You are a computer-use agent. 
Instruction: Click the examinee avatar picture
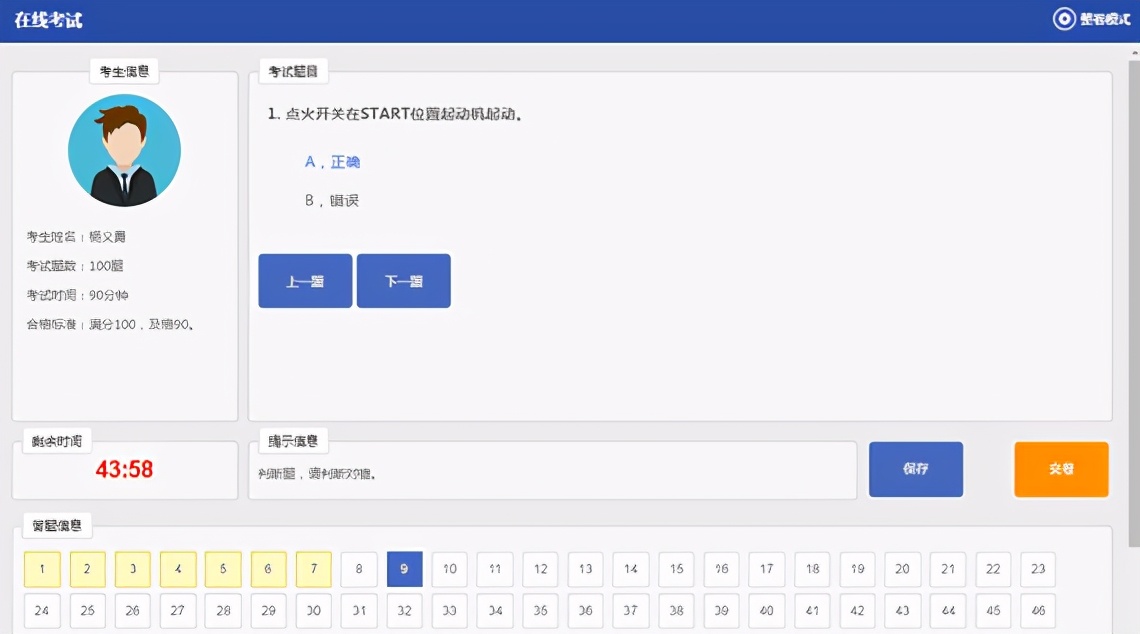coord(124,148)
